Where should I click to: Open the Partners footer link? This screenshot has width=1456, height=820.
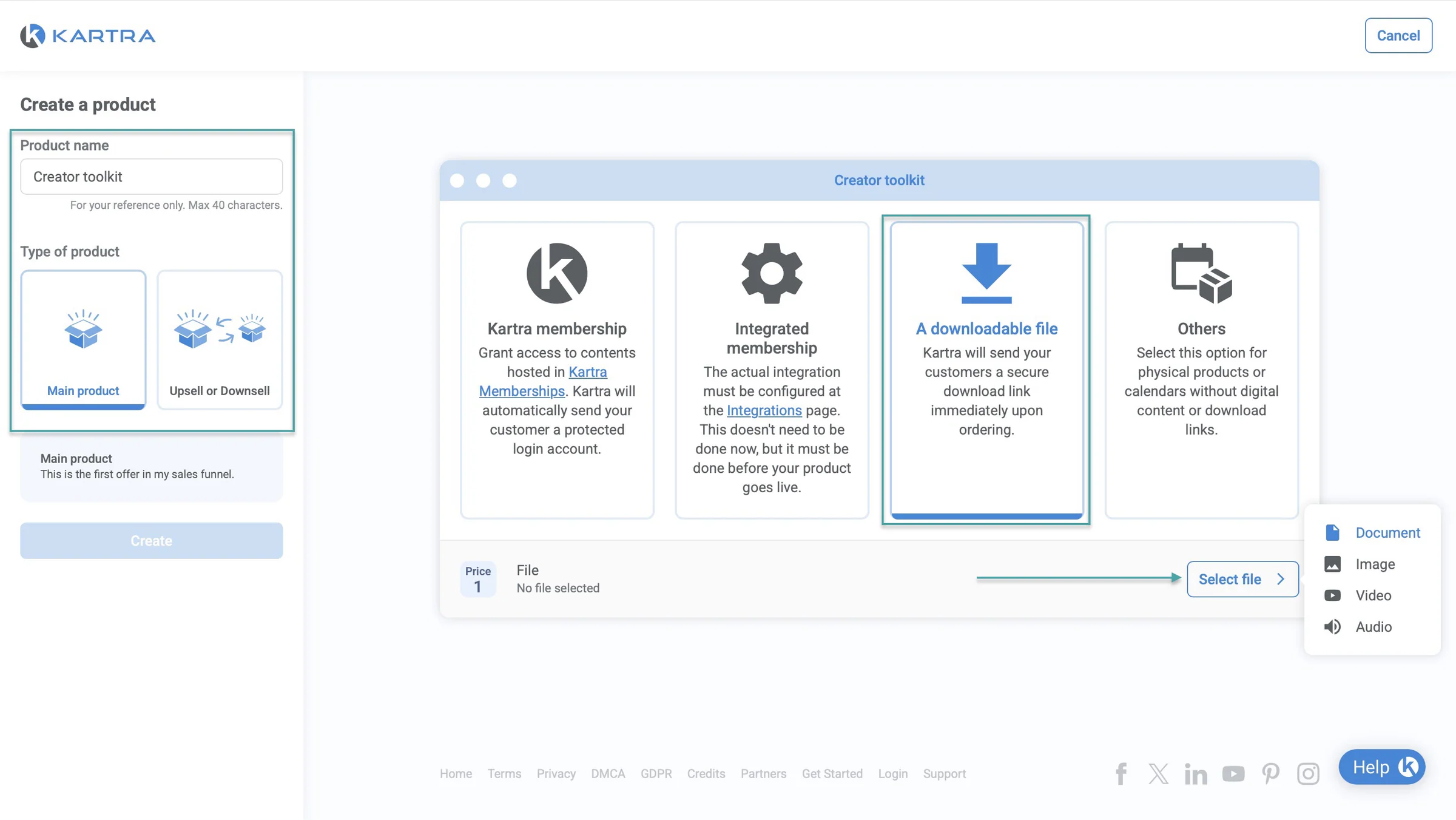pyautogui.click(x=763, y=774)
